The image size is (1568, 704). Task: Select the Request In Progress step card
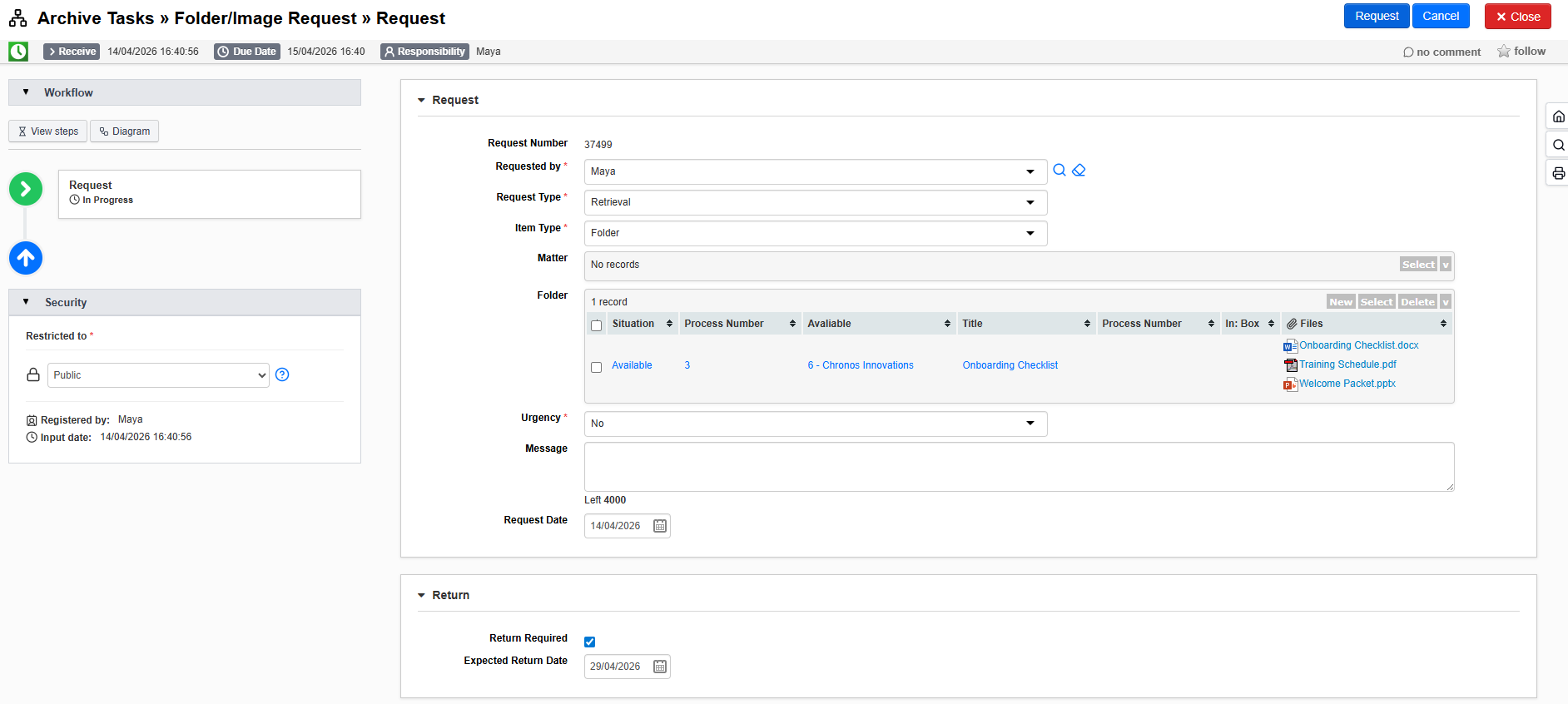210,194
